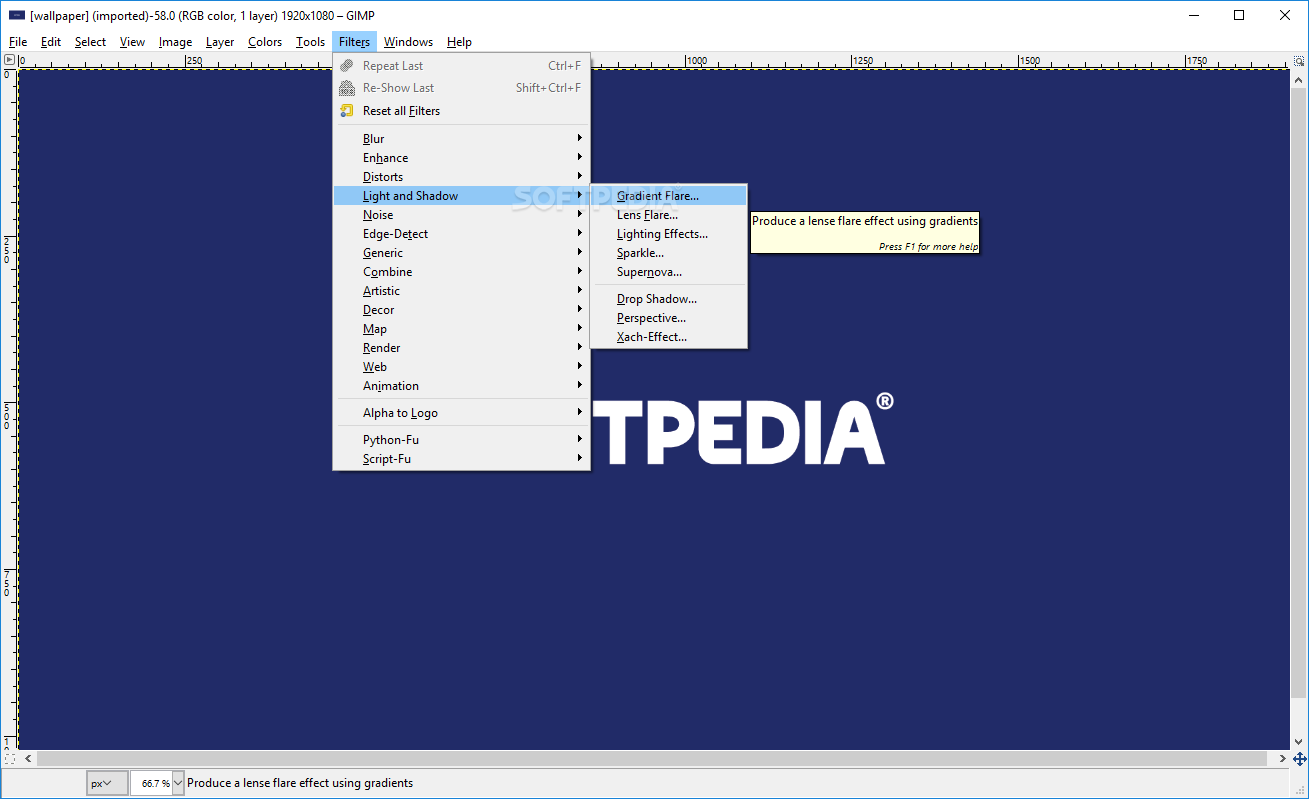Expand the Map submenu
The image size is (1309, 799).
click(461, 329)
